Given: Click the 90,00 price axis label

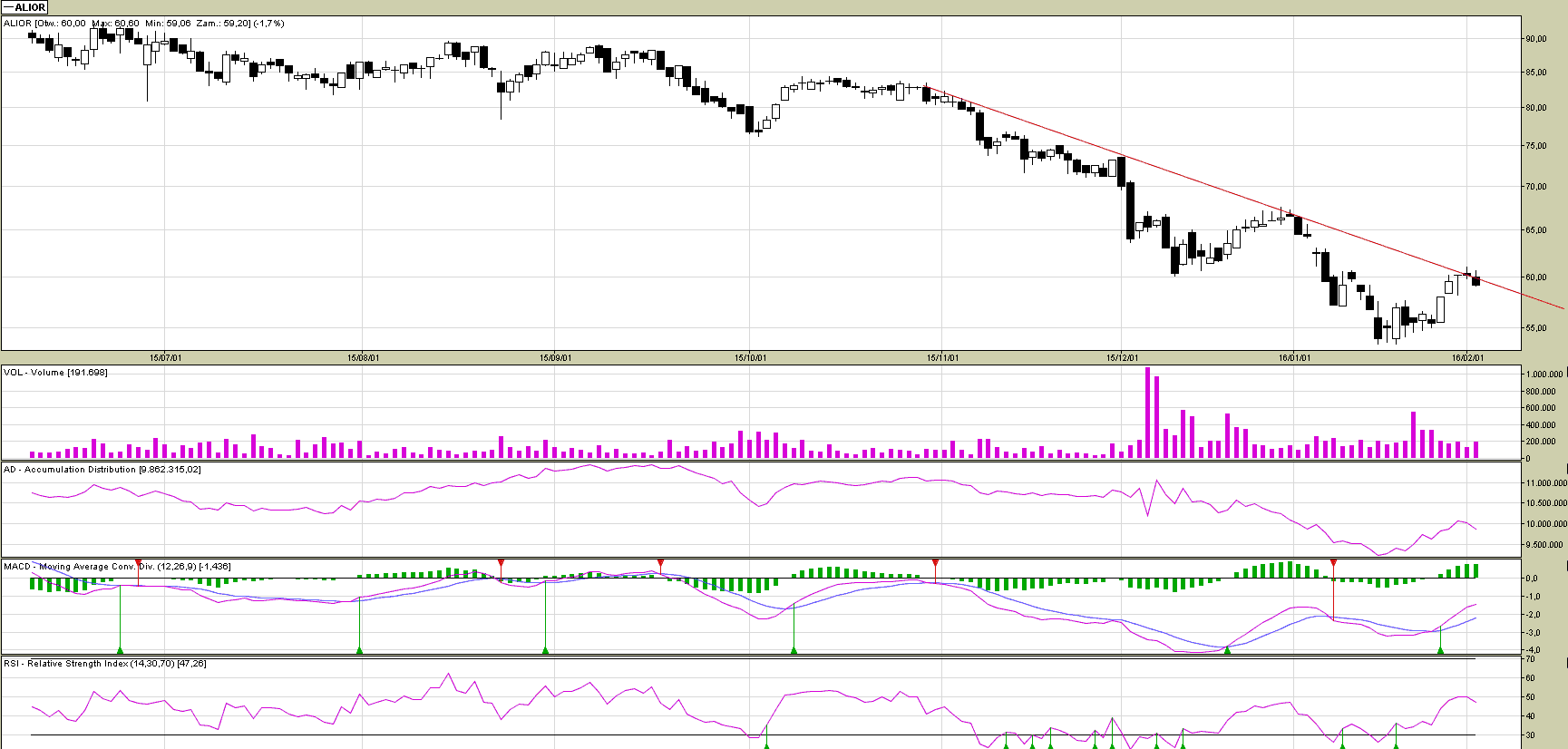Looking at the screenshot, I should click(x=1535, y=39).
